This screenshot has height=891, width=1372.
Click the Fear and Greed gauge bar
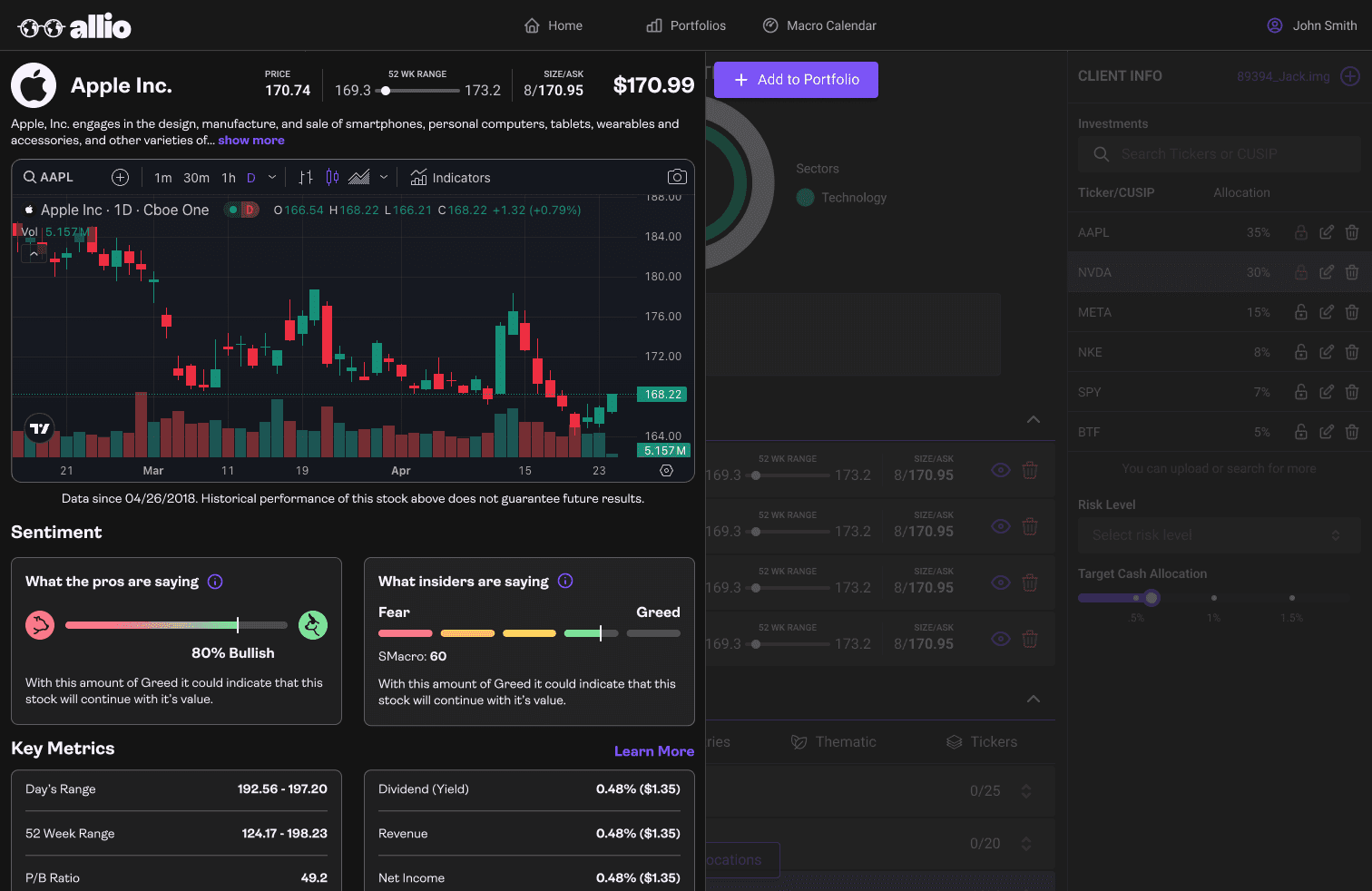pyautogui.click(x=529, y=633)
